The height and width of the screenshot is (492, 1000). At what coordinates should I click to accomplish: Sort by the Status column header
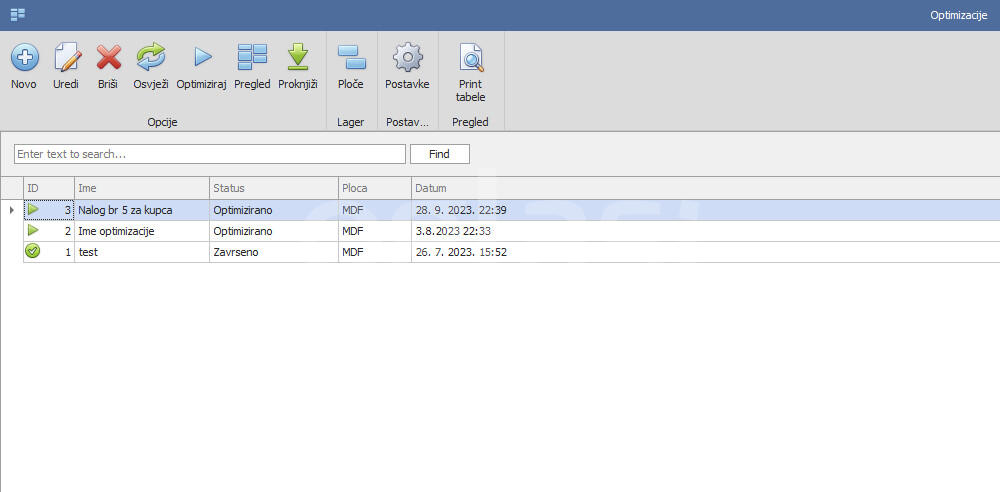pyautogui.click(x=273, y=188)
